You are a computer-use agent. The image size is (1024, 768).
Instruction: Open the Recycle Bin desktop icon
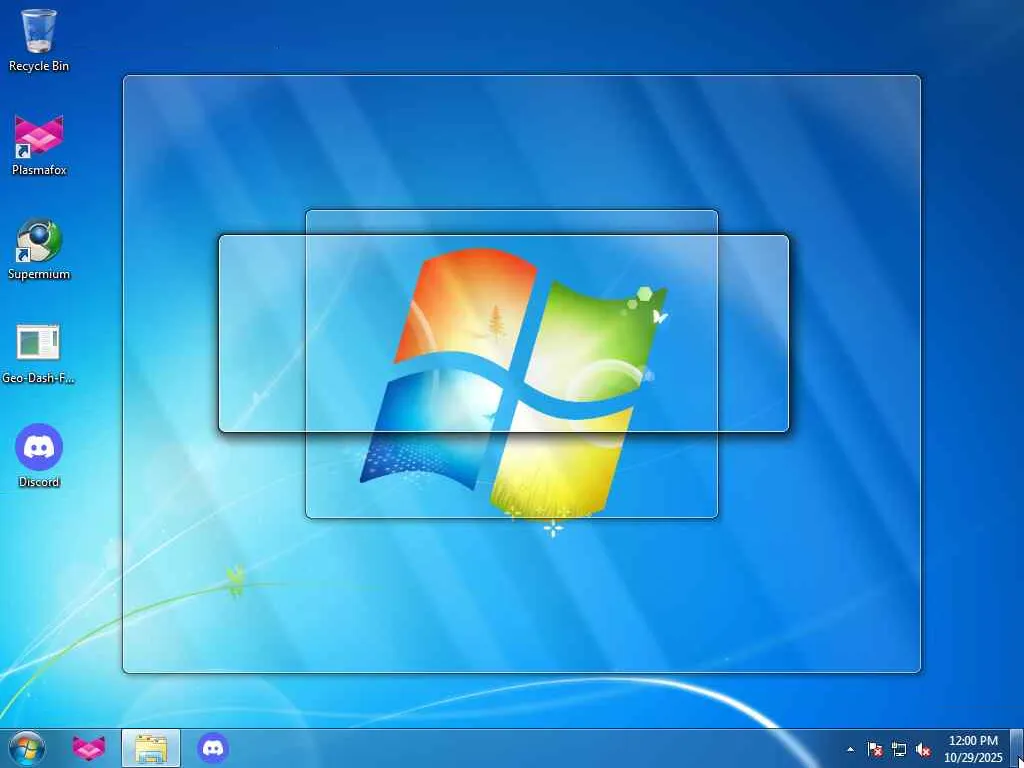click(39, 40)
